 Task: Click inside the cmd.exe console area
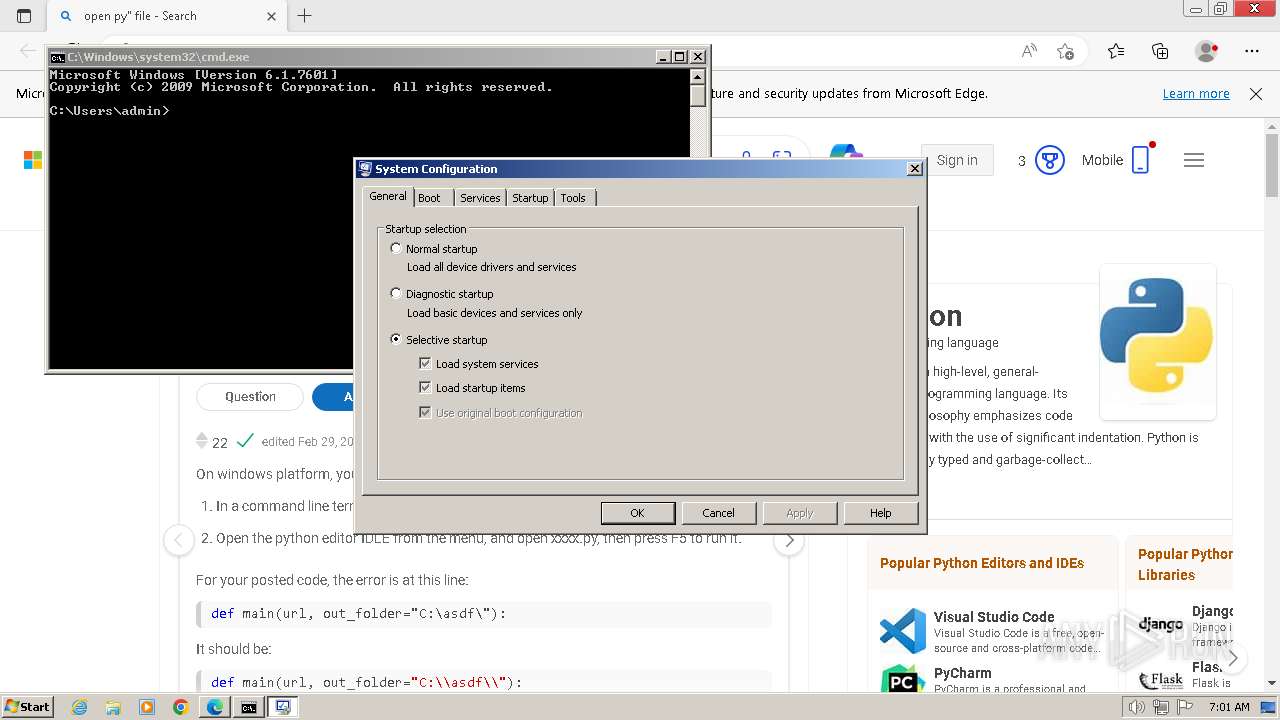coord(370,217)
